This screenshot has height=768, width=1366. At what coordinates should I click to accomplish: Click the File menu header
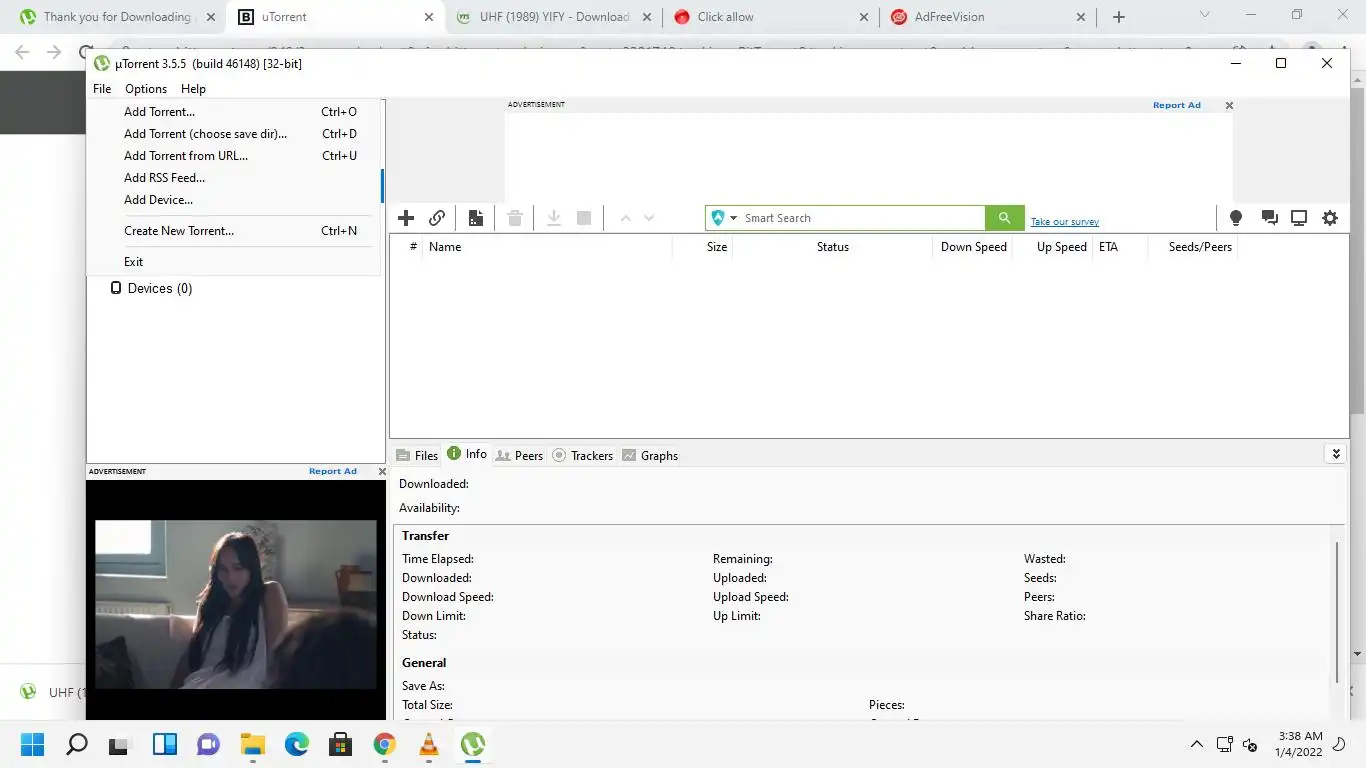click(102, 89)
